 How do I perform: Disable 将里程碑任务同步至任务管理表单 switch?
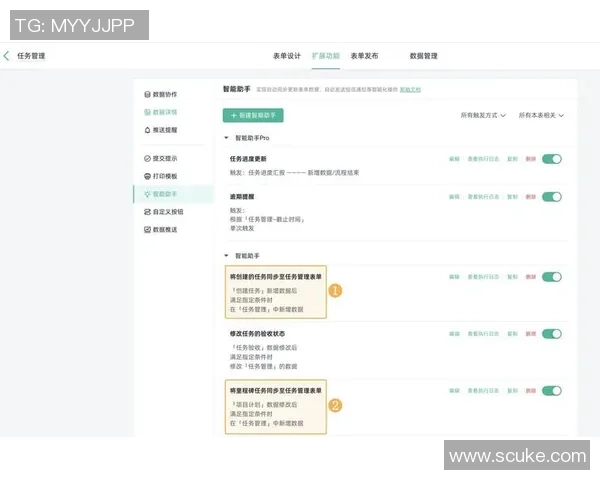click(x=552, y=391)
